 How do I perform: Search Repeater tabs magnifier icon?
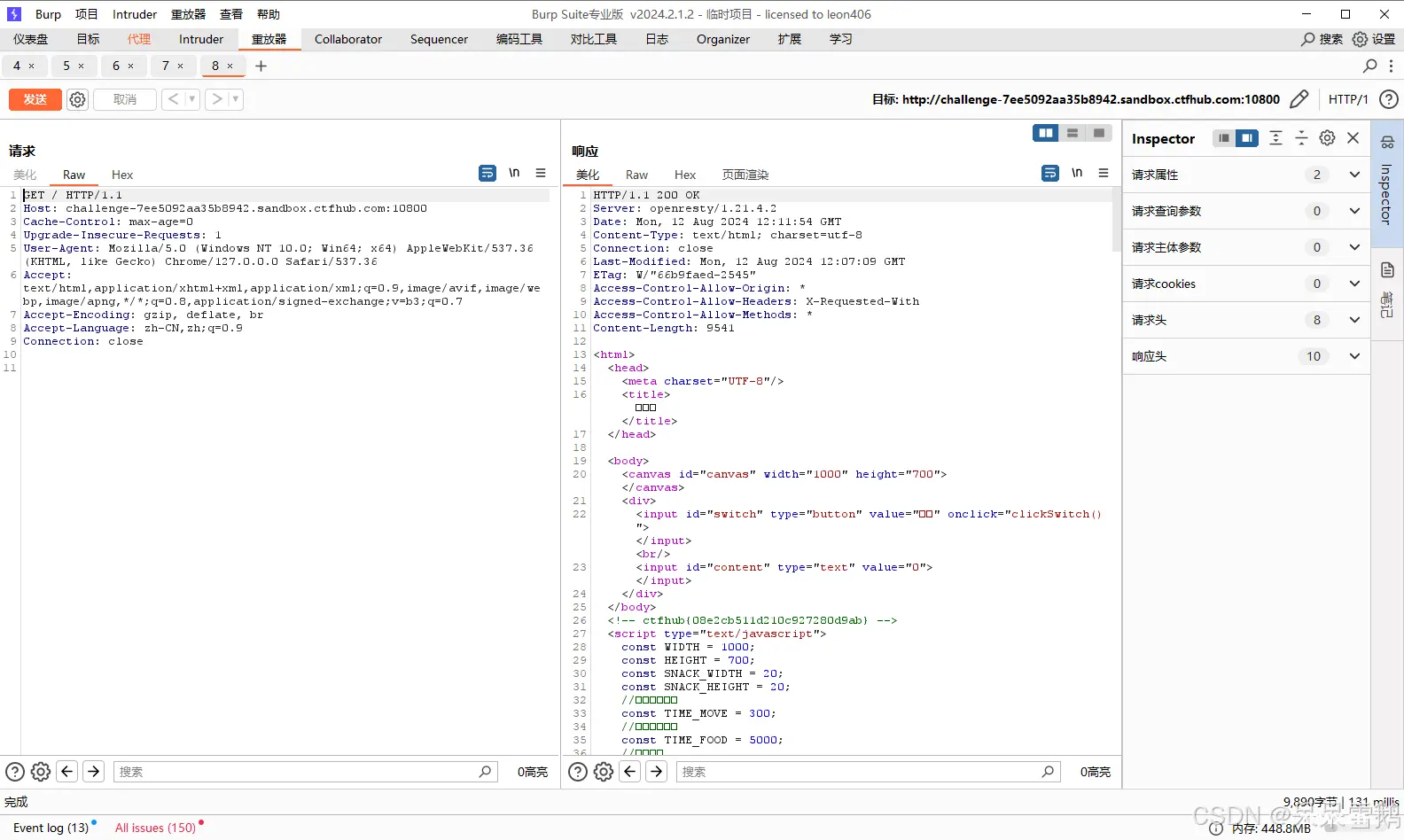point(1369,66)
